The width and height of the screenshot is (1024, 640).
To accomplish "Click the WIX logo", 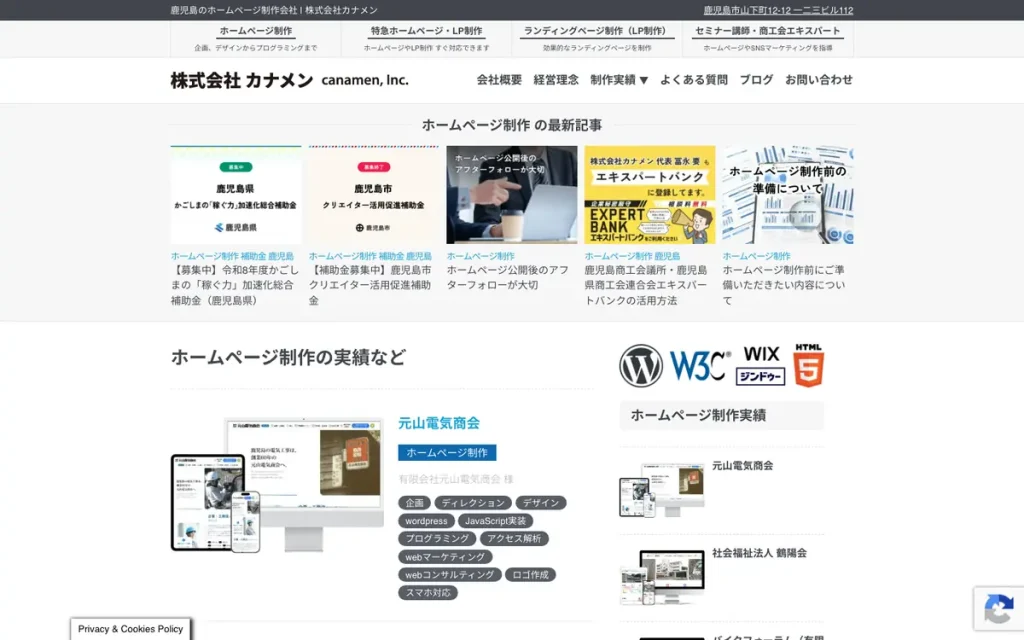I will (761, 354).
